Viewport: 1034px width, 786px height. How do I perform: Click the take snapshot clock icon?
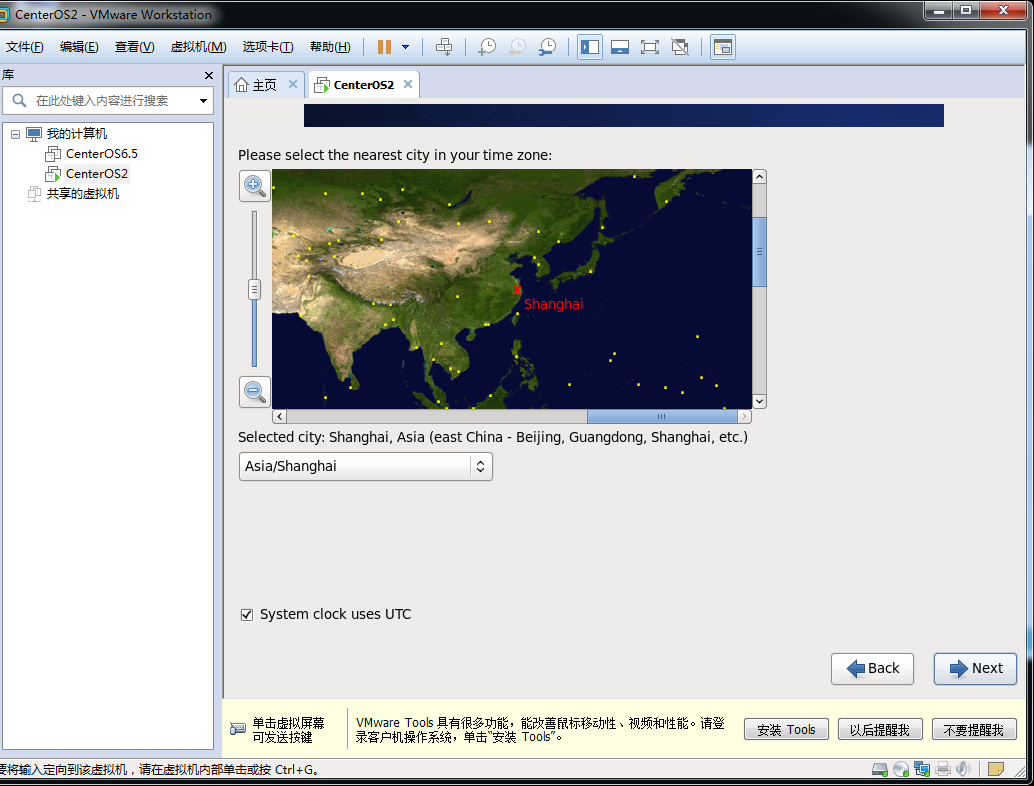click(x=487, y=47)
